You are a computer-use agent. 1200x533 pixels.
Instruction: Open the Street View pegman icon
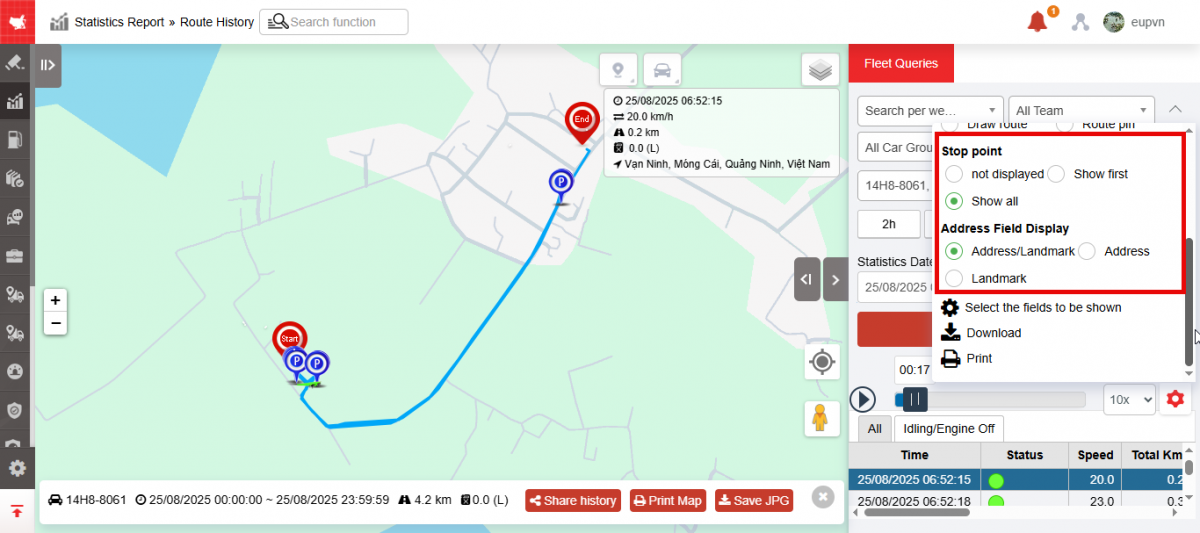coord(822,418)
